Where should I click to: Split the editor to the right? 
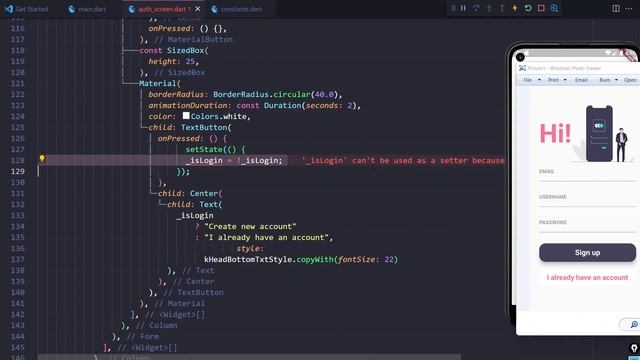(x=616, y=9)
